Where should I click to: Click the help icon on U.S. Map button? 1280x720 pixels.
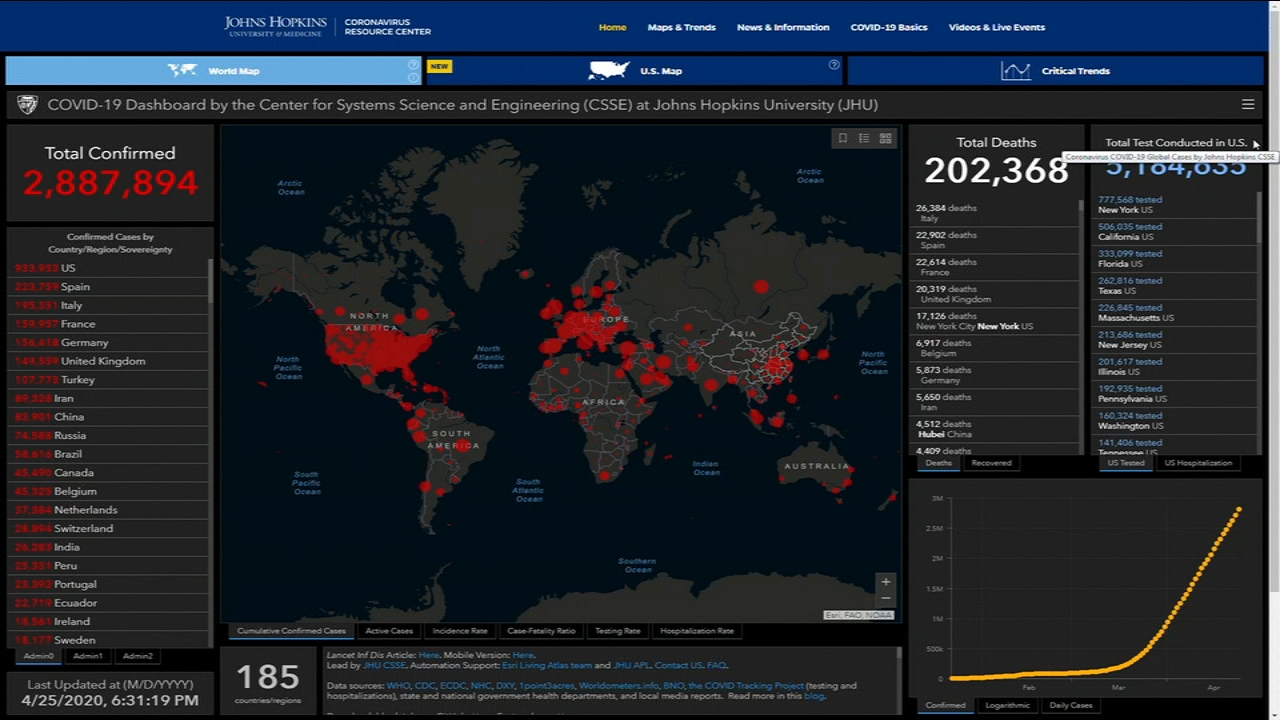click(834, 65)
